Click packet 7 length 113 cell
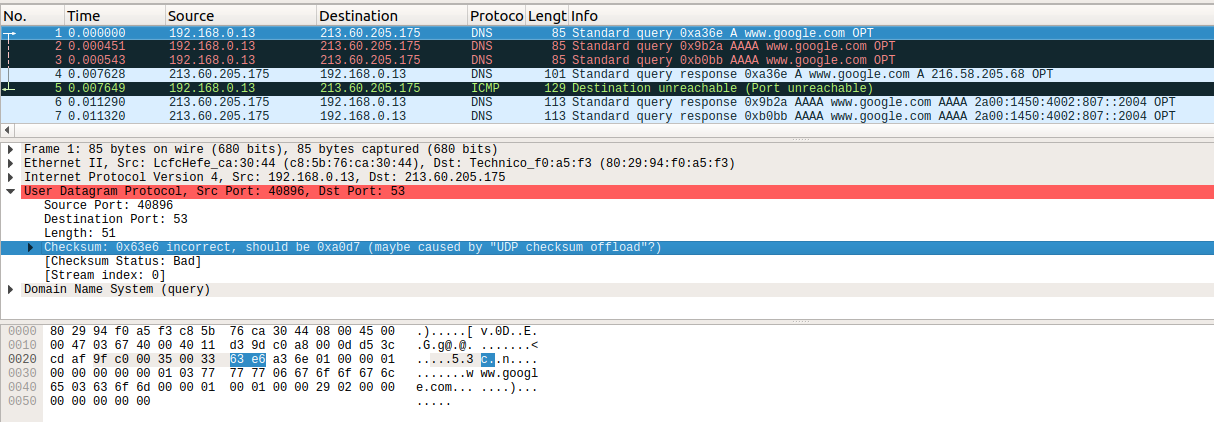This screenshot has width=1214, height=422. click(555, 116)
